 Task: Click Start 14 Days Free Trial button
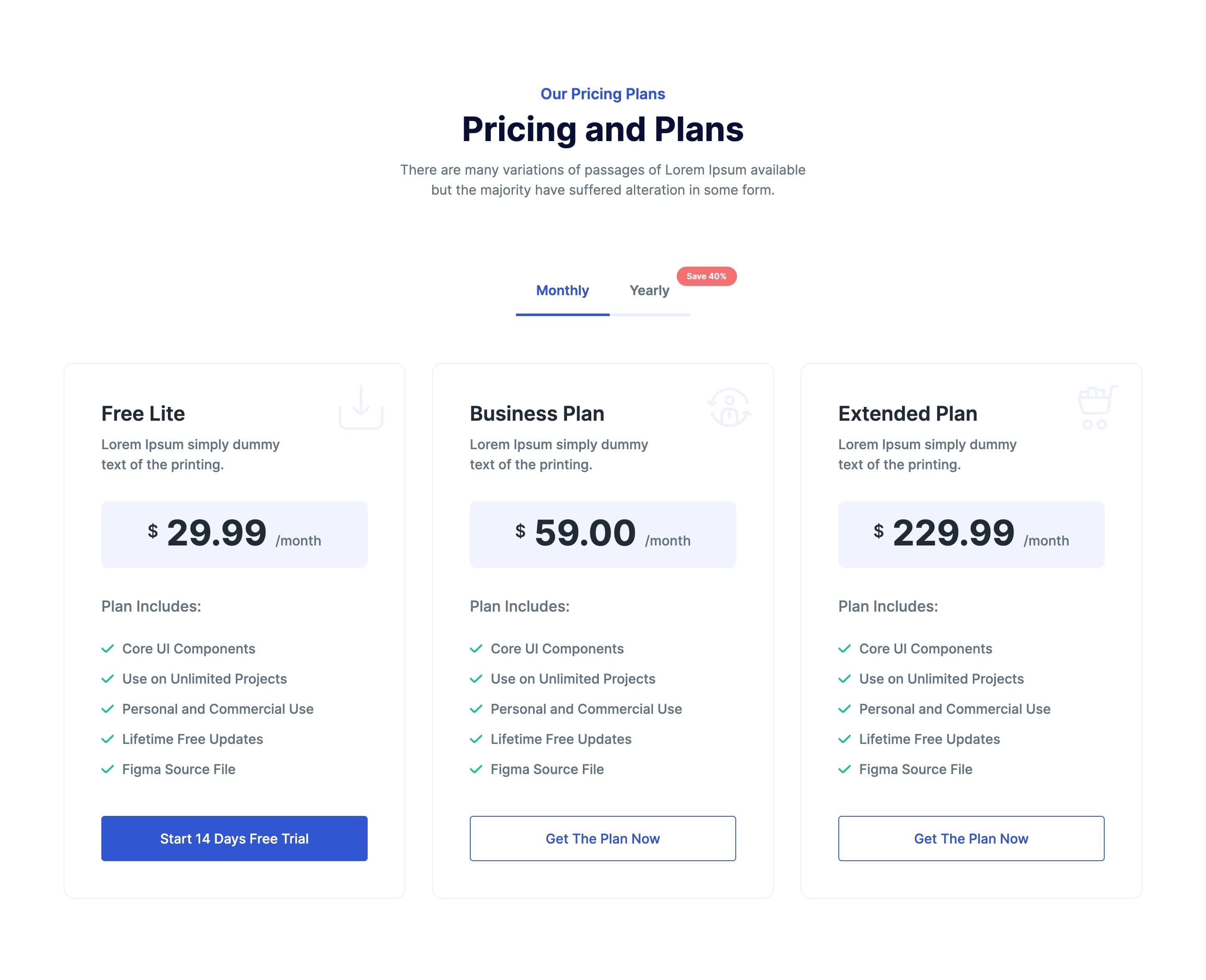pyautogui.click(x=234, y=838)
